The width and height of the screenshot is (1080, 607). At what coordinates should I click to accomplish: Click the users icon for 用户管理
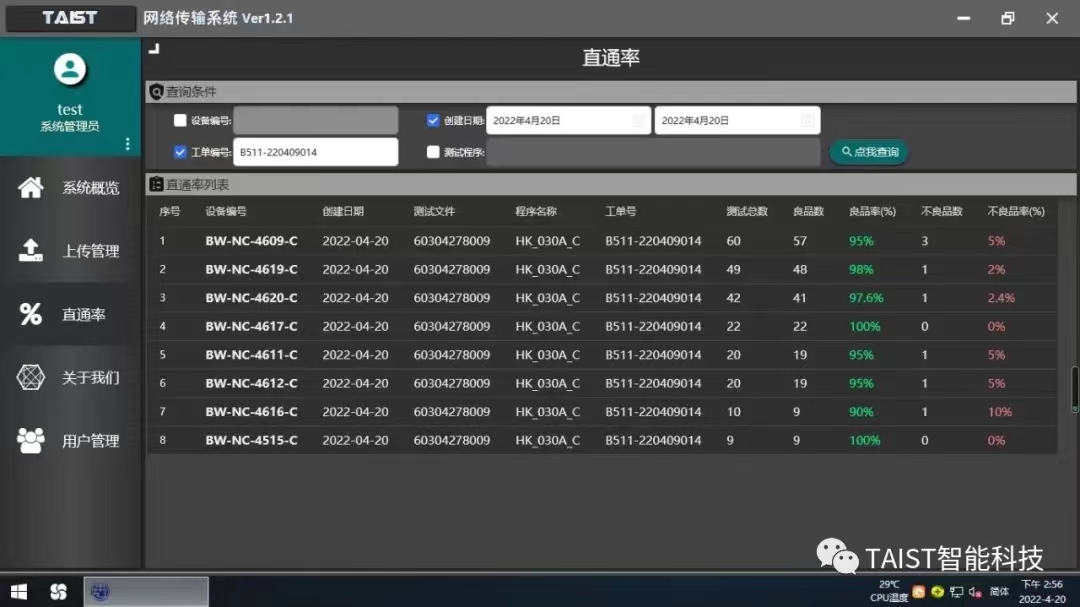tap(30, 440)
